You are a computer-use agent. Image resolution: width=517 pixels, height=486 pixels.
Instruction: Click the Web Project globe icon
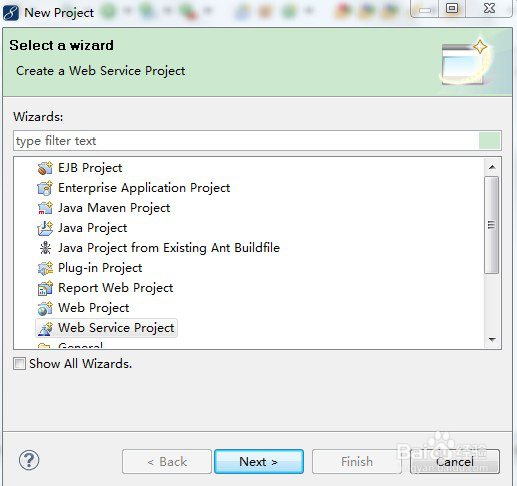45,308
